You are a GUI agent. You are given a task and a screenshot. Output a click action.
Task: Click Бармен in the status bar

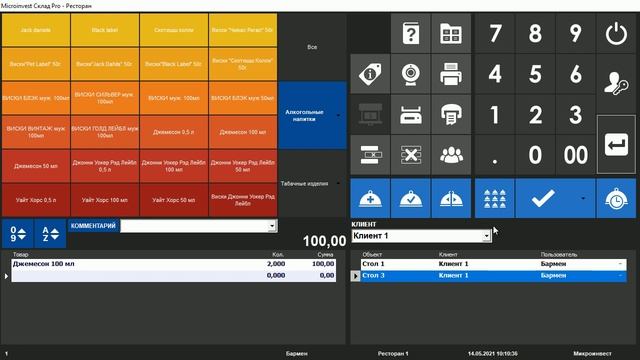coord(297,353)
